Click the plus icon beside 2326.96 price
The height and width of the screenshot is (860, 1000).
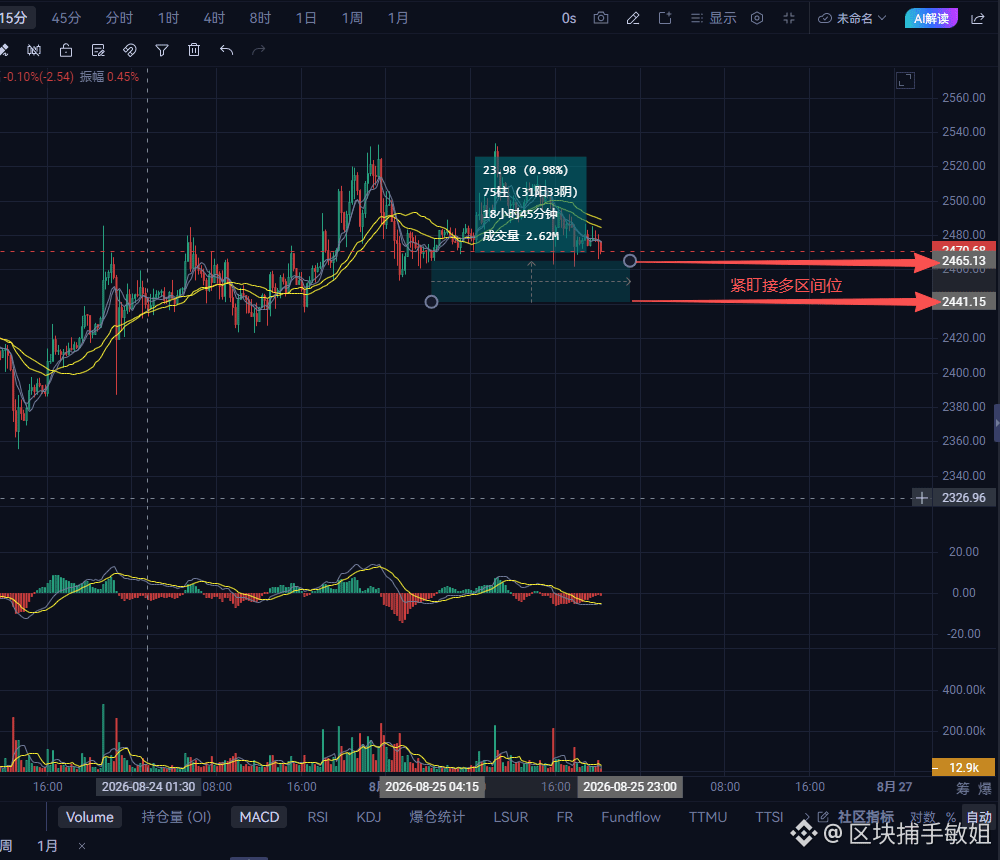[922, 498]
